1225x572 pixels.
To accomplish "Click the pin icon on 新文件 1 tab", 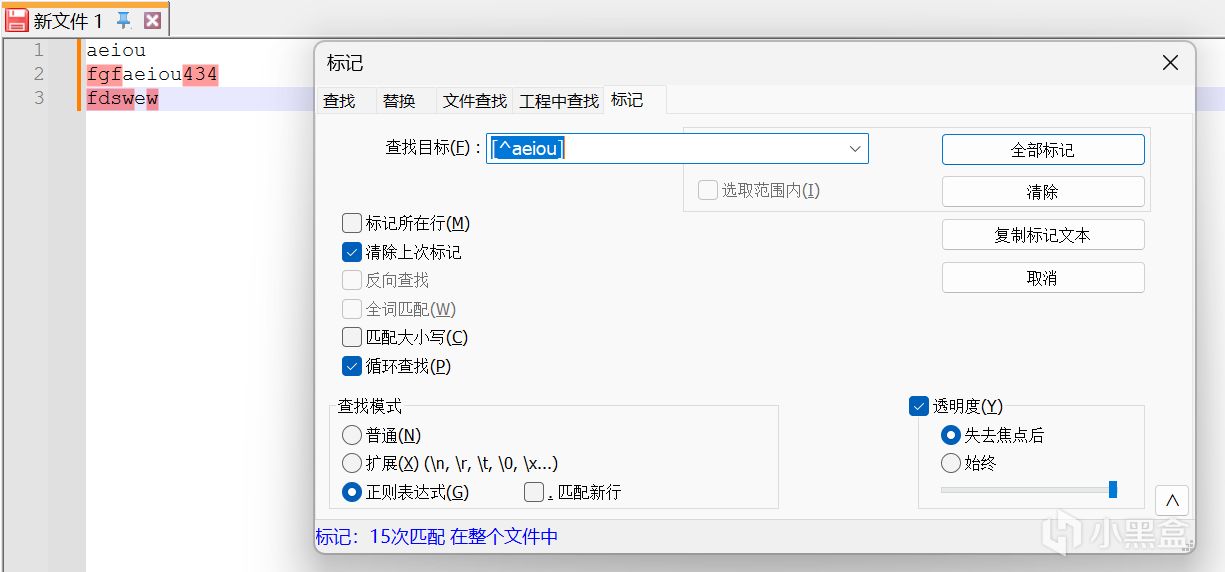I will [124, 20].
